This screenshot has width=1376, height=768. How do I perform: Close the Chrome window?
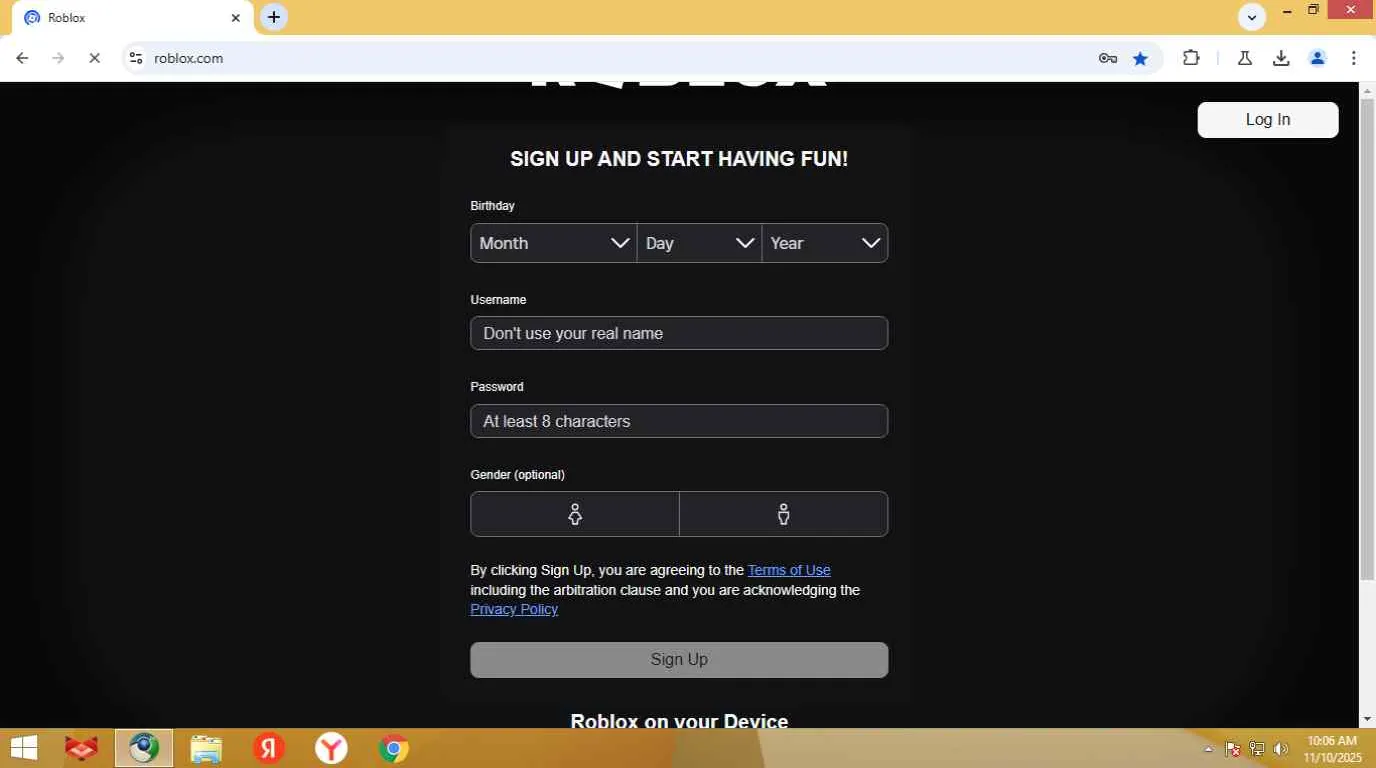(x=1351, y=11)
